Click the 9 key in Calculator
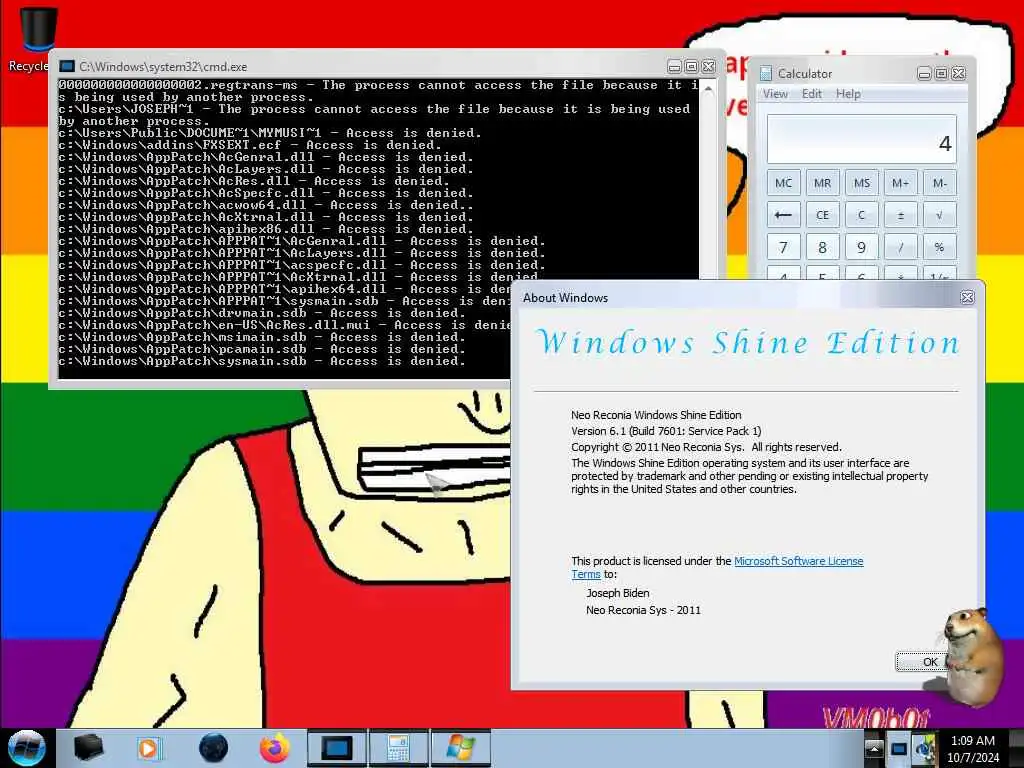Screen dimensions: 1024x768 (861, 248)
